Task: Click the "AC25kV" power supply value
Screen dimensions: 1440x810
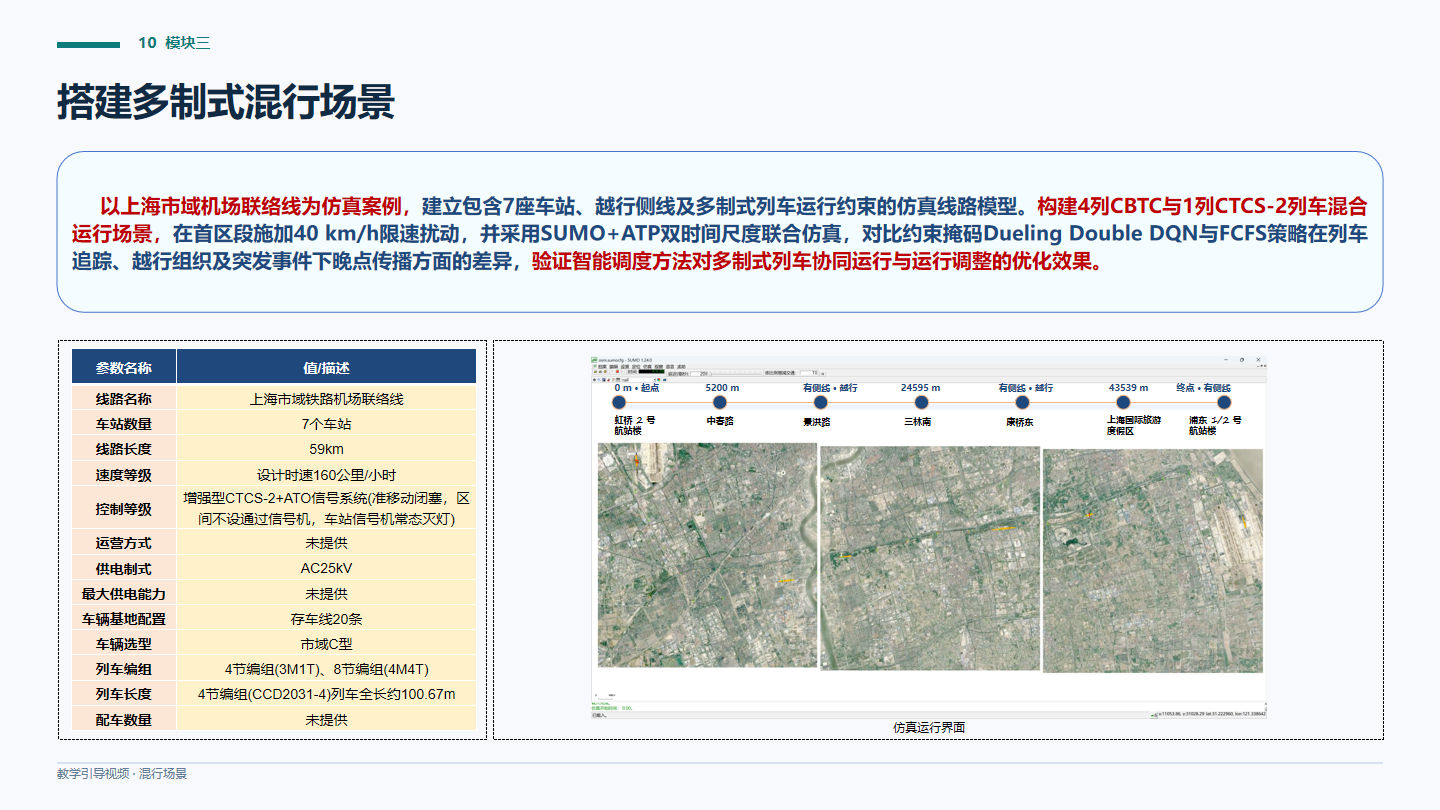Action: click(327, 568)
